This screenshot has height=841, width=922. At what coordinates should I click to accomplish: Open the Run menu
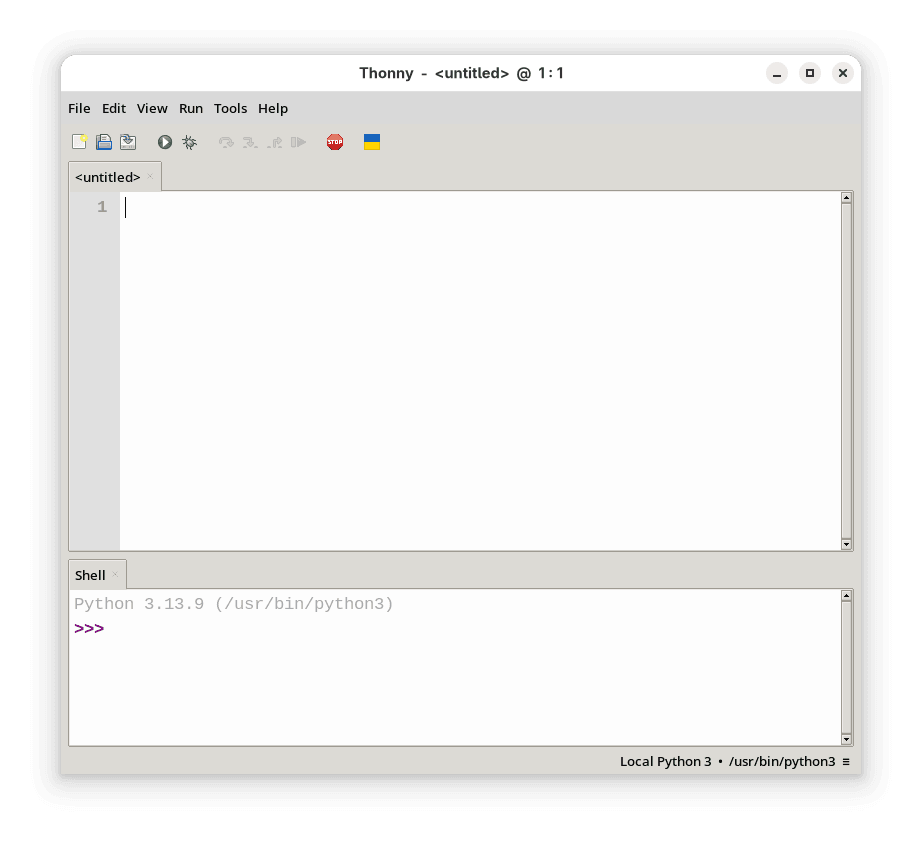point(191,108)
